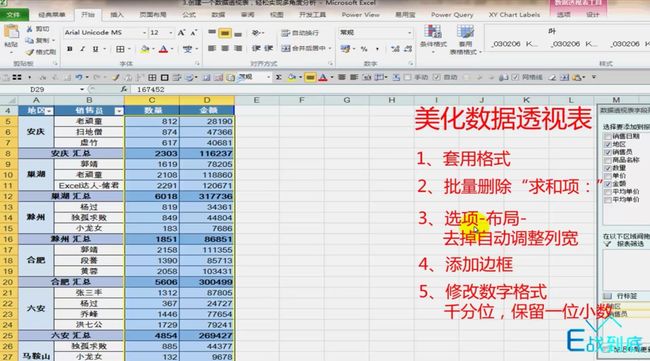Click the Copy icon
This screenshot has width=650, height=361.
point(29,40)
